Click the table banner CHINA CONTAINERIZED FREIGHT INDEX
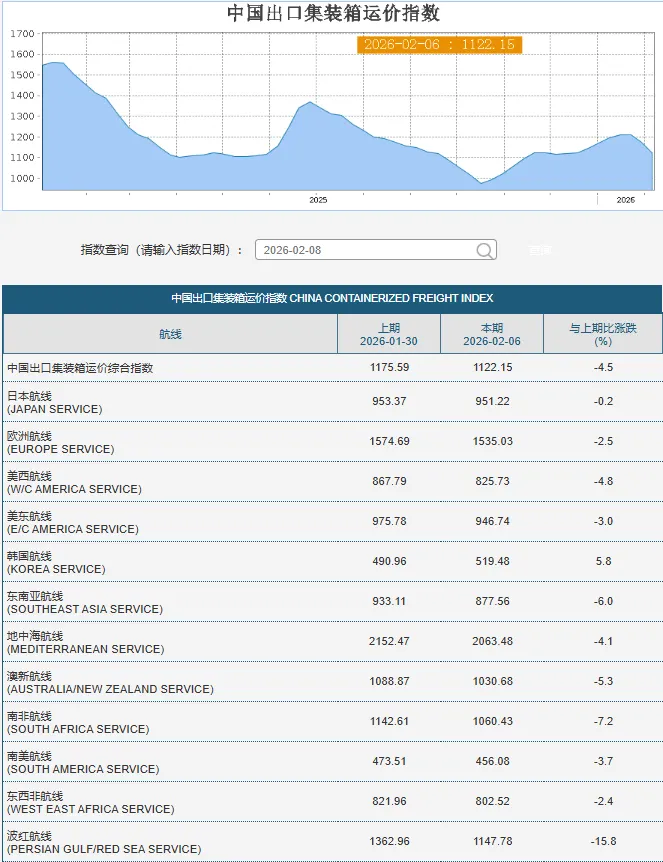The width and height of the screenshot is (663, 862). coord(332,298)
